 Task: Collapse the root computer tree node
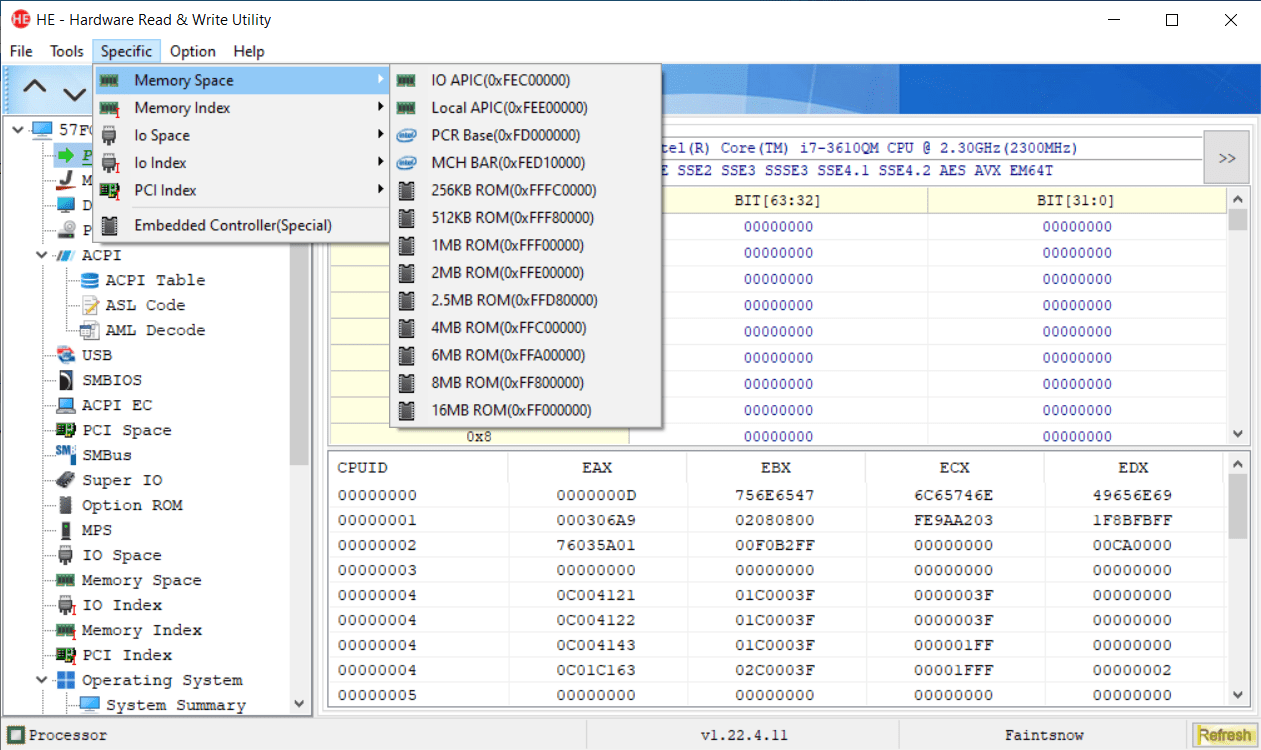point(17,129)
